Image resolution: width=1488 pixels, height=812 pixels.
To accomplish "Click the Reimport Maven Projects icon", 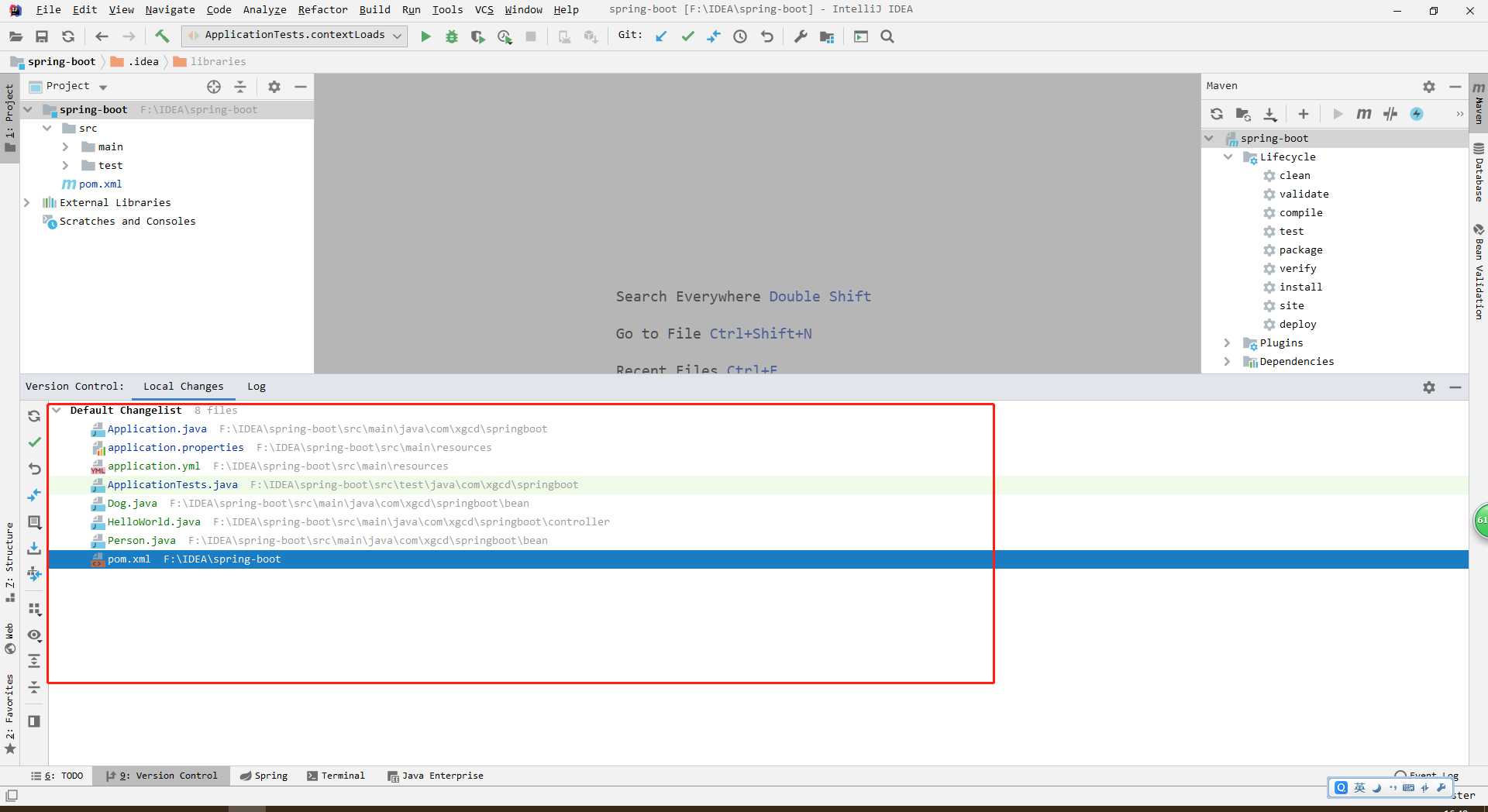I will (1217, 114).
